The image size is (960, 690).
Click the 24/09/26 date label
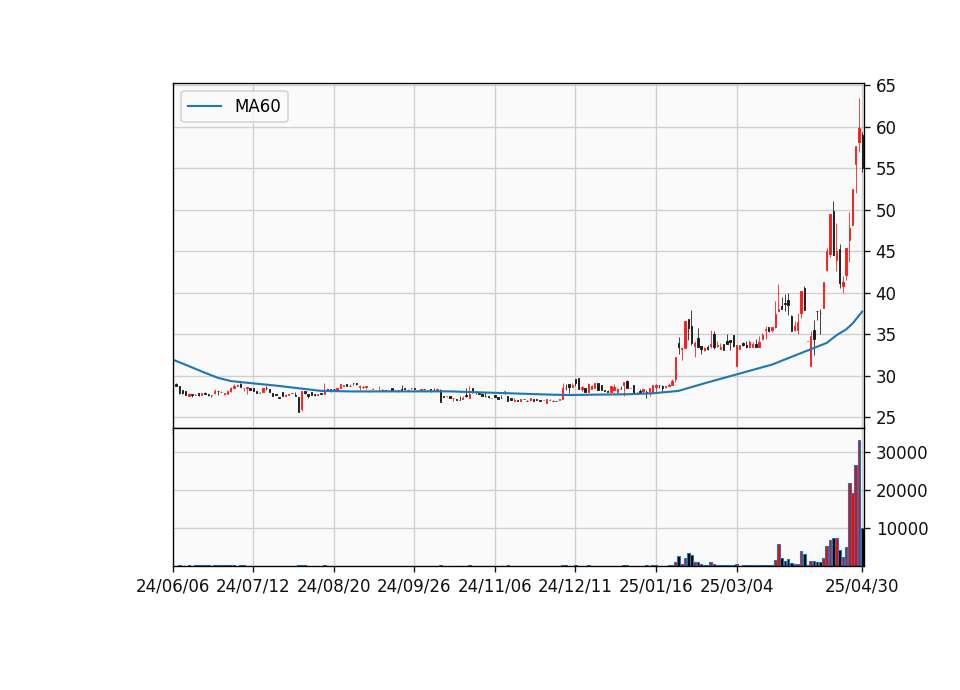(x=414, y=586)
